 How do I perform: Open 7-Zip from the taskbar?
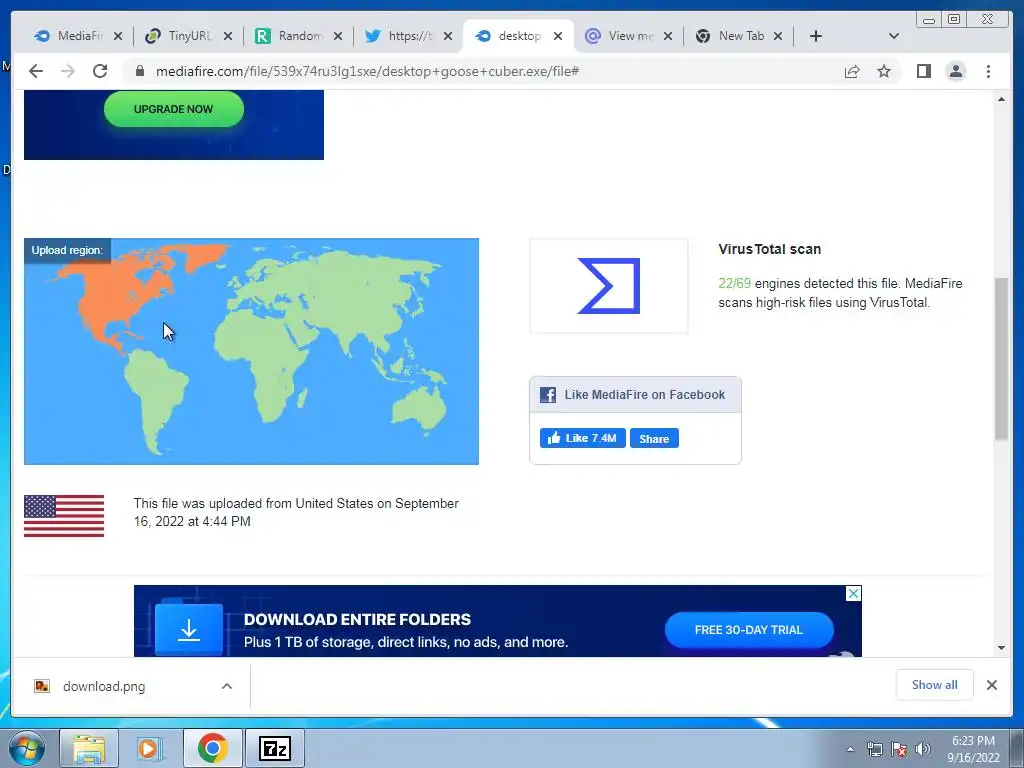(x=274, y=748)
